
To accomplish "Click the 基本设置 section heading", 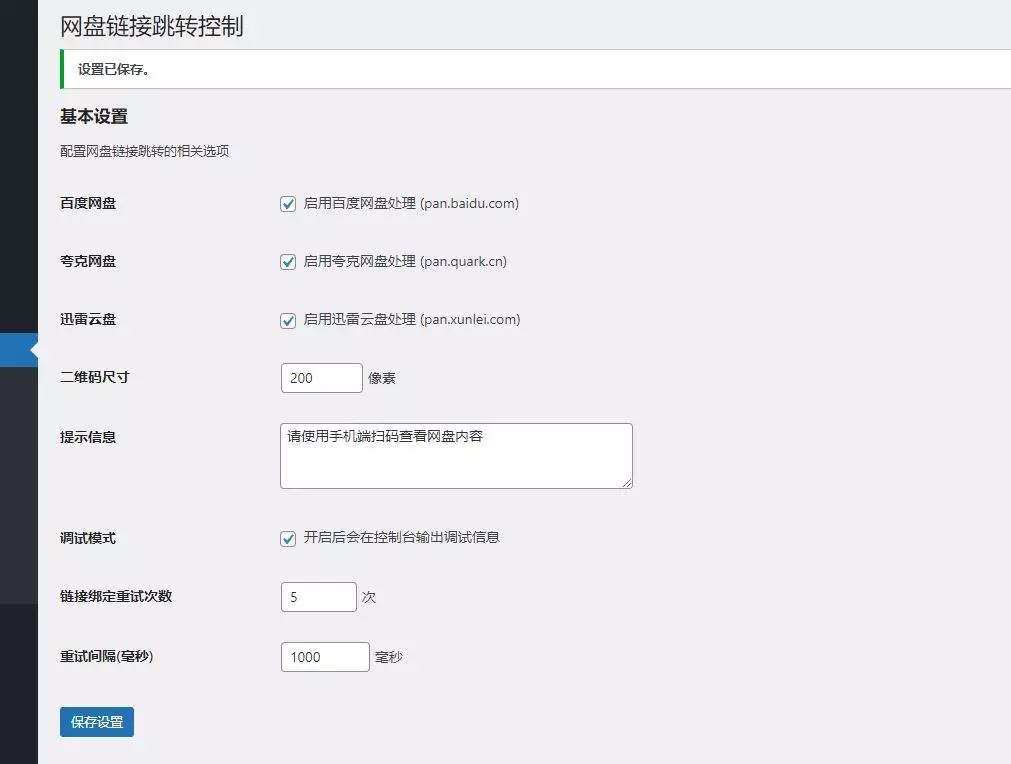I will point(94,117).
